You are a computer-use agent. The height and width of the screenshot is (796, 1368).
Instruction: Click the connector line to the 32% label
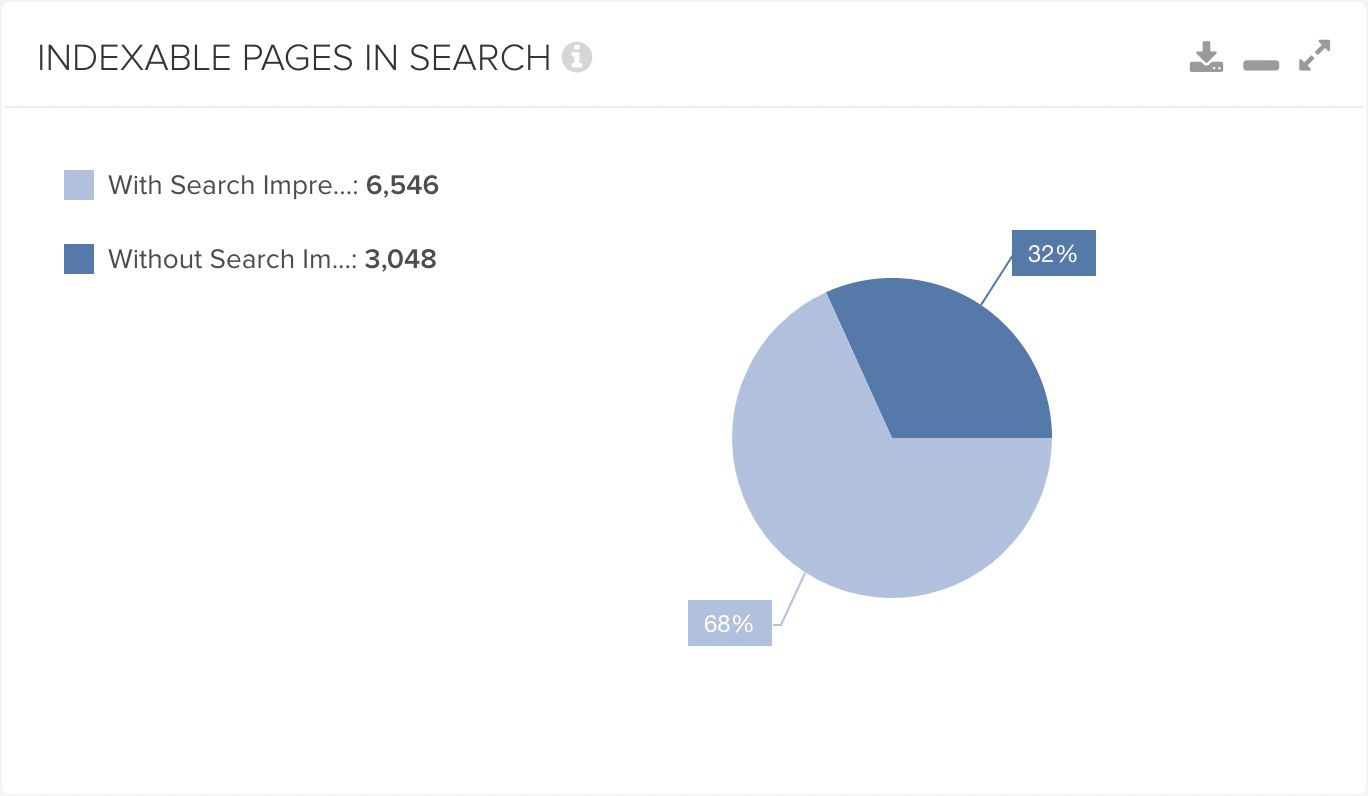click(x=995, y=279)
